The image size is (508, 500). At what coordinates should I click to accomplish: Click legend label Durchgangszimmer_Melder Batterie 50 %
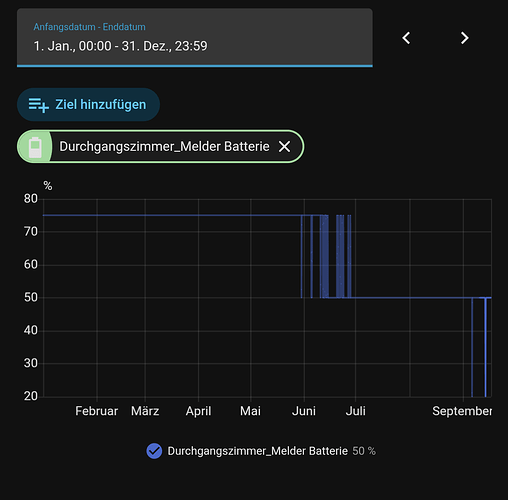(272, 451)
